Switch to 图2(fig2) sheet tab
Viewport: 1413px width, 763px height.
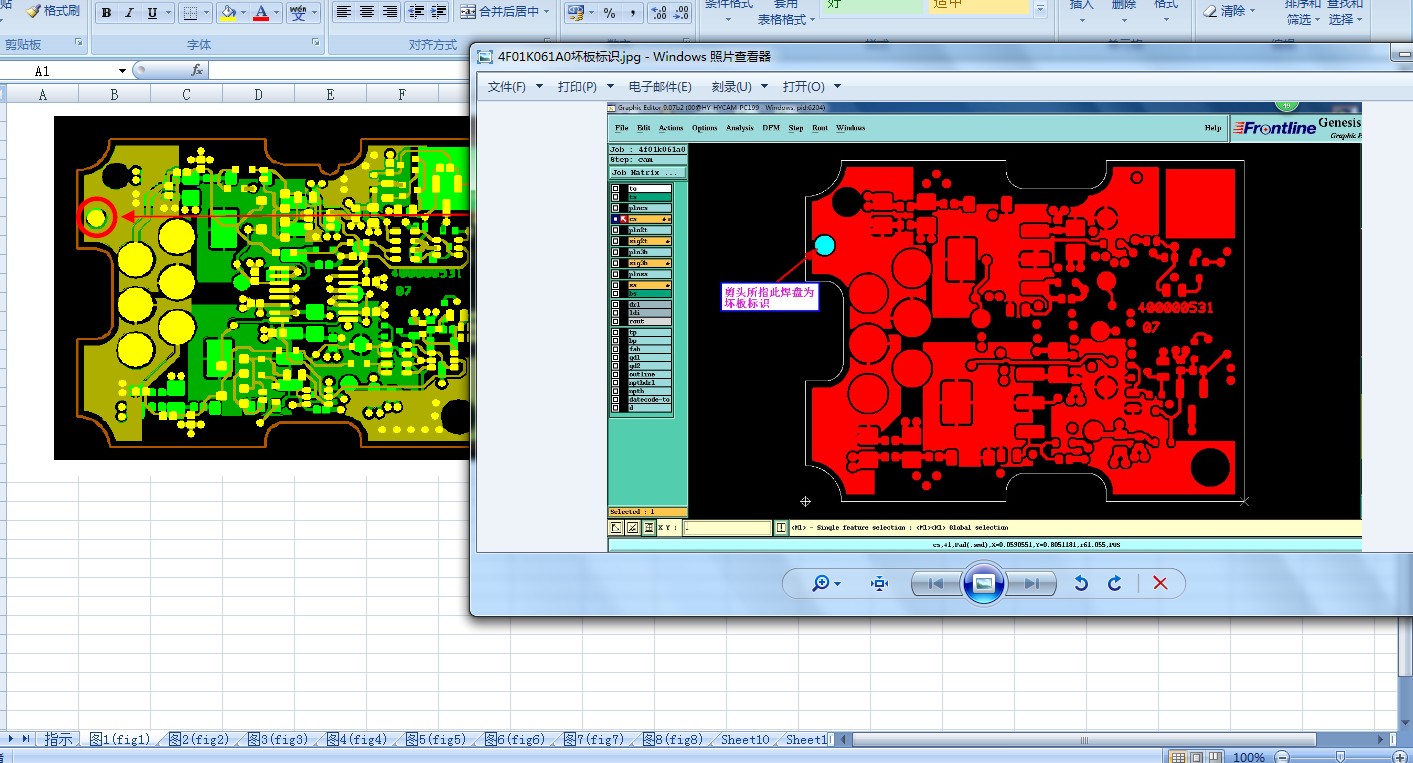(198, 740)
